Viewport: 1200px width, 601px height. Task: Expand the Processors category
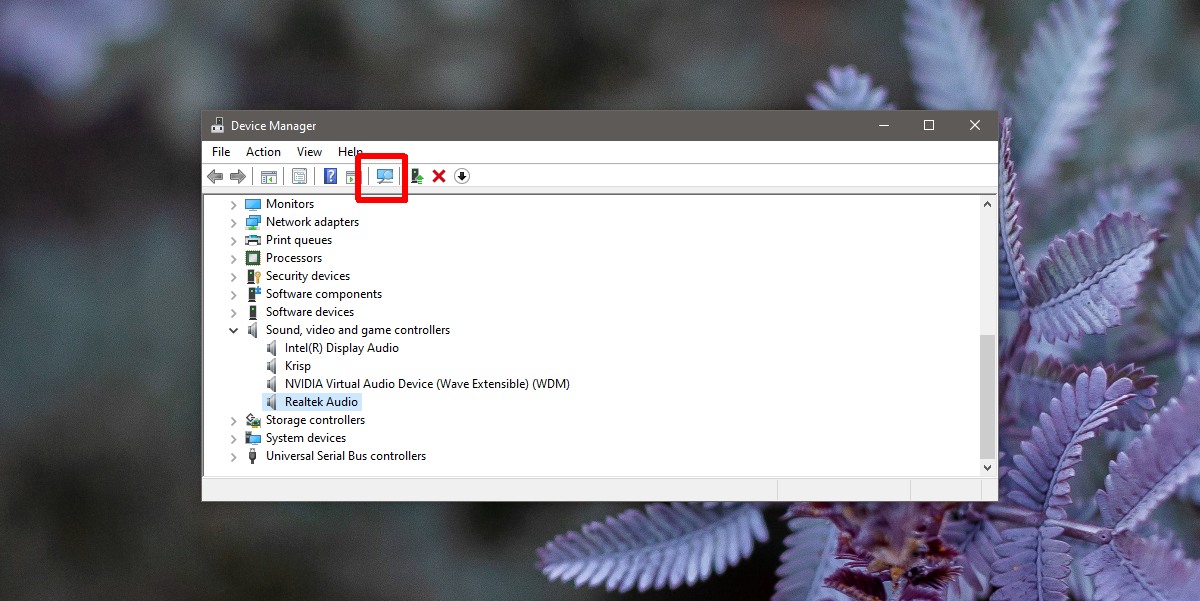234,258
